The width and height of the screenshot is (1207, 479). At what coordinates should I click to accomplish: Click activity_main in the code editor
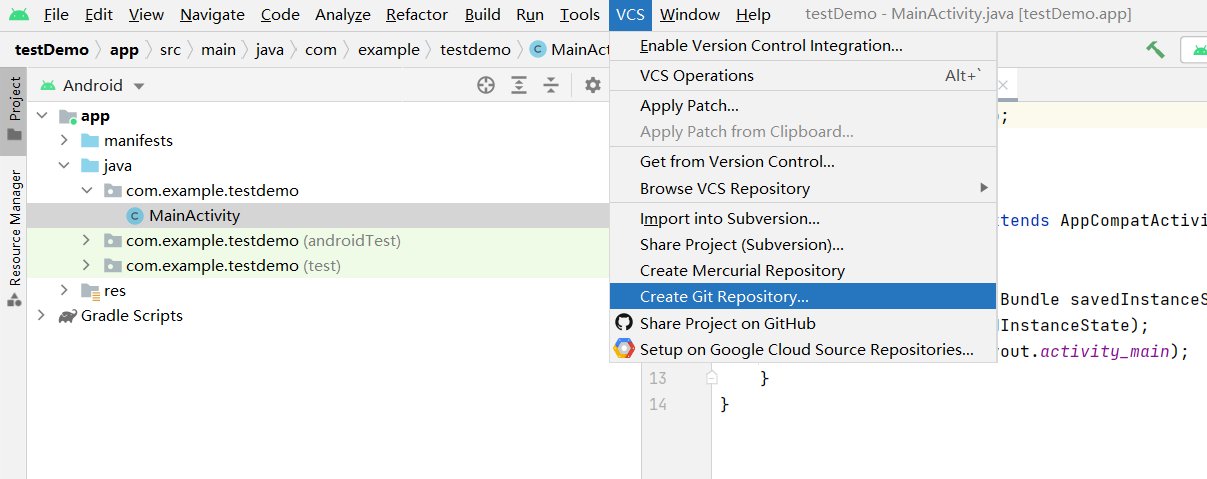pos(1104,352)
